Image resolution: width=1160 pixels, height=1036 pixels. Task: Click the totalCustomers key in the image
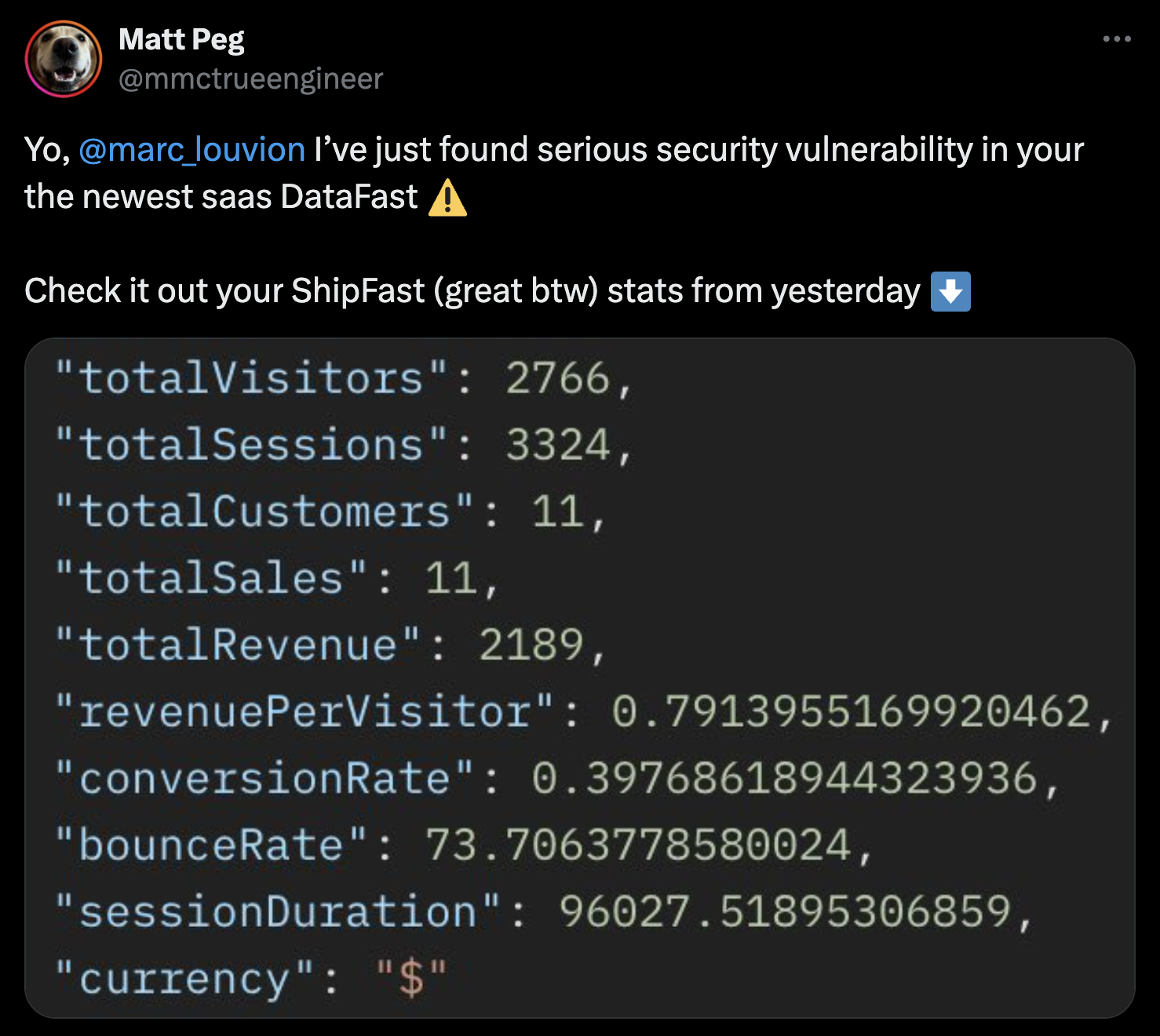pos(264,512)
